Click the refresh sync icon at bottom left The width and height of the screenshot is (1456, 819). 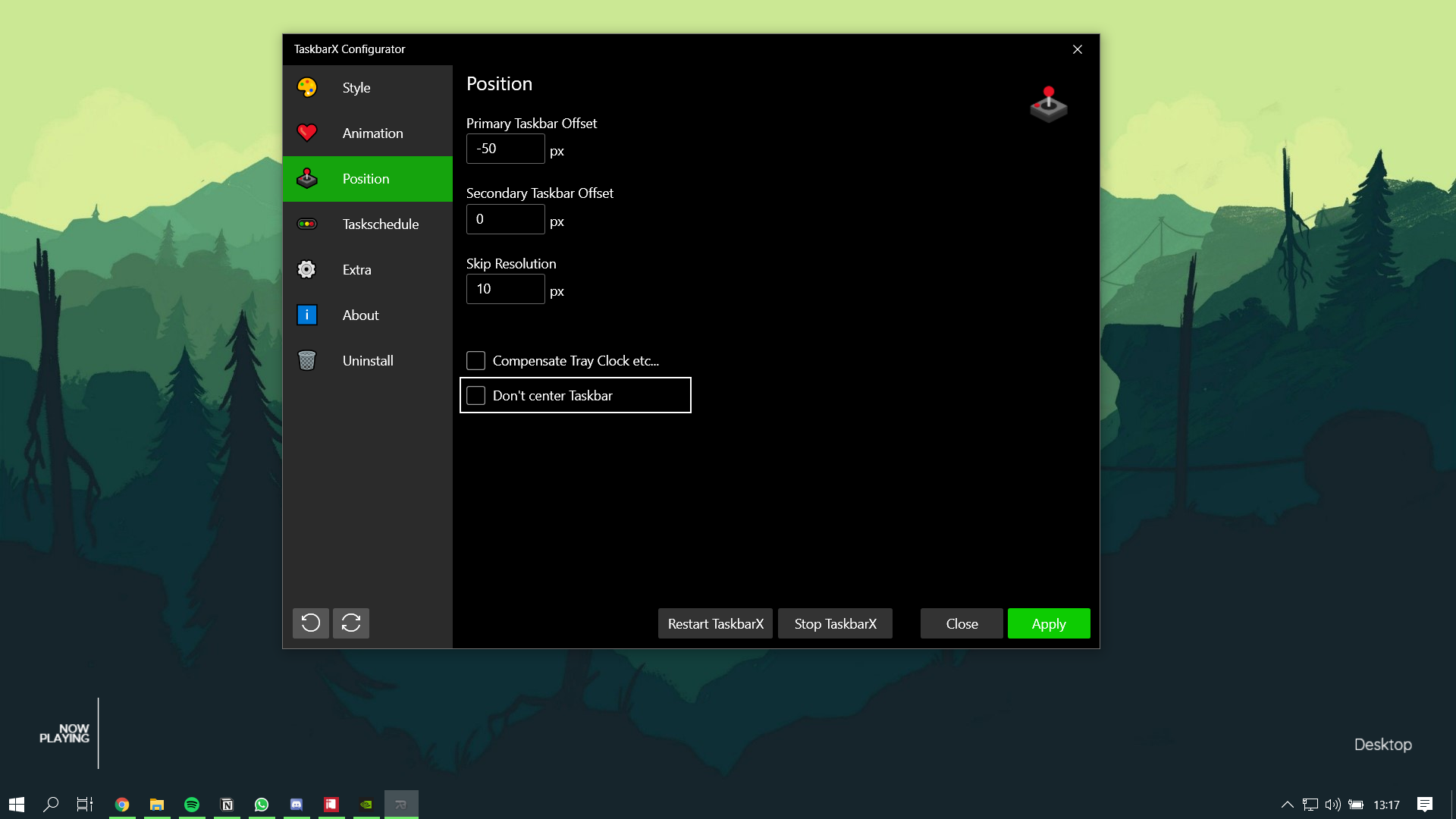tap(350, 623)
